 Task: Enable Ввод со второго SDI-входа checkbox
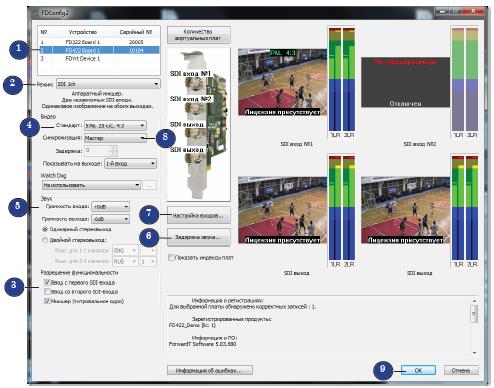[x=47, y=292]
